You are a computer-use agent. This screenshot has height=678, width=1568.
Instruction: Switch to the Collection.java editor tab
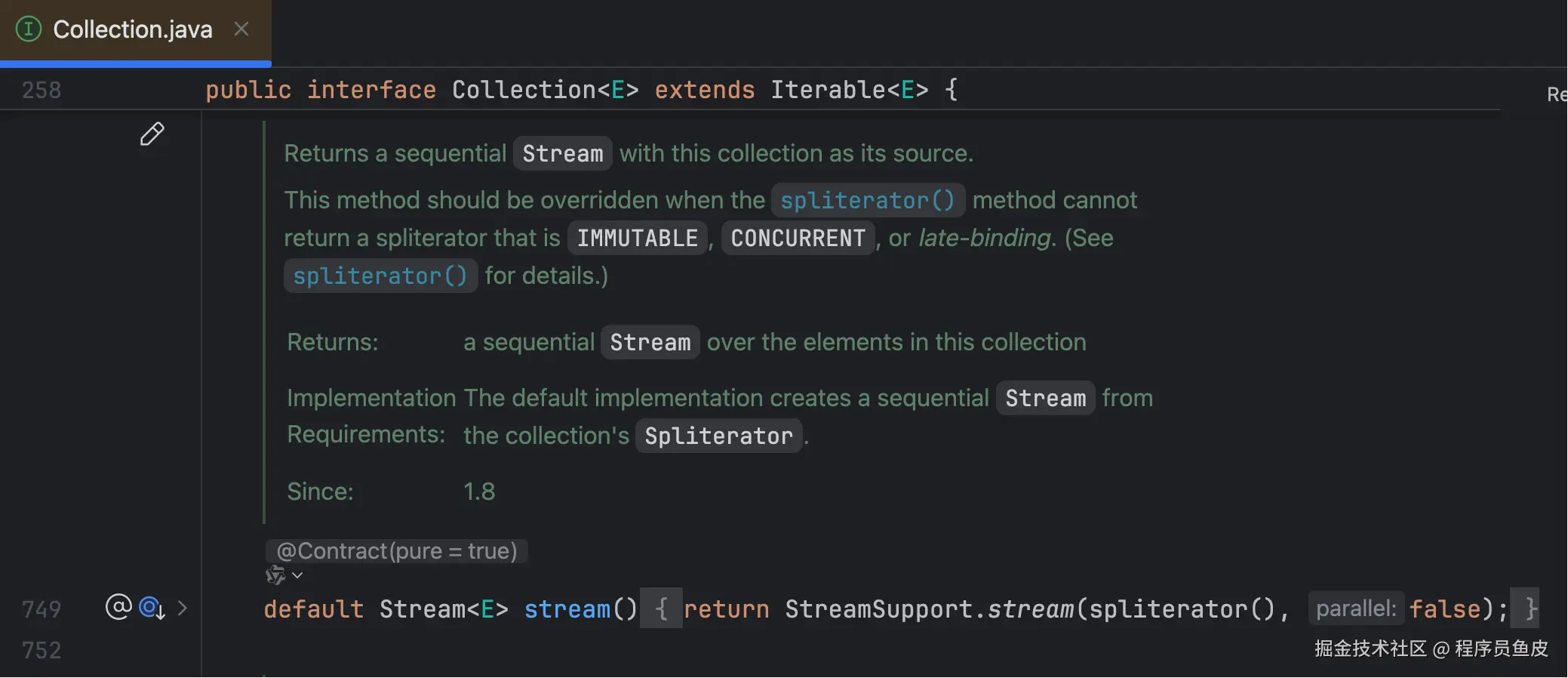coord(133,29)
